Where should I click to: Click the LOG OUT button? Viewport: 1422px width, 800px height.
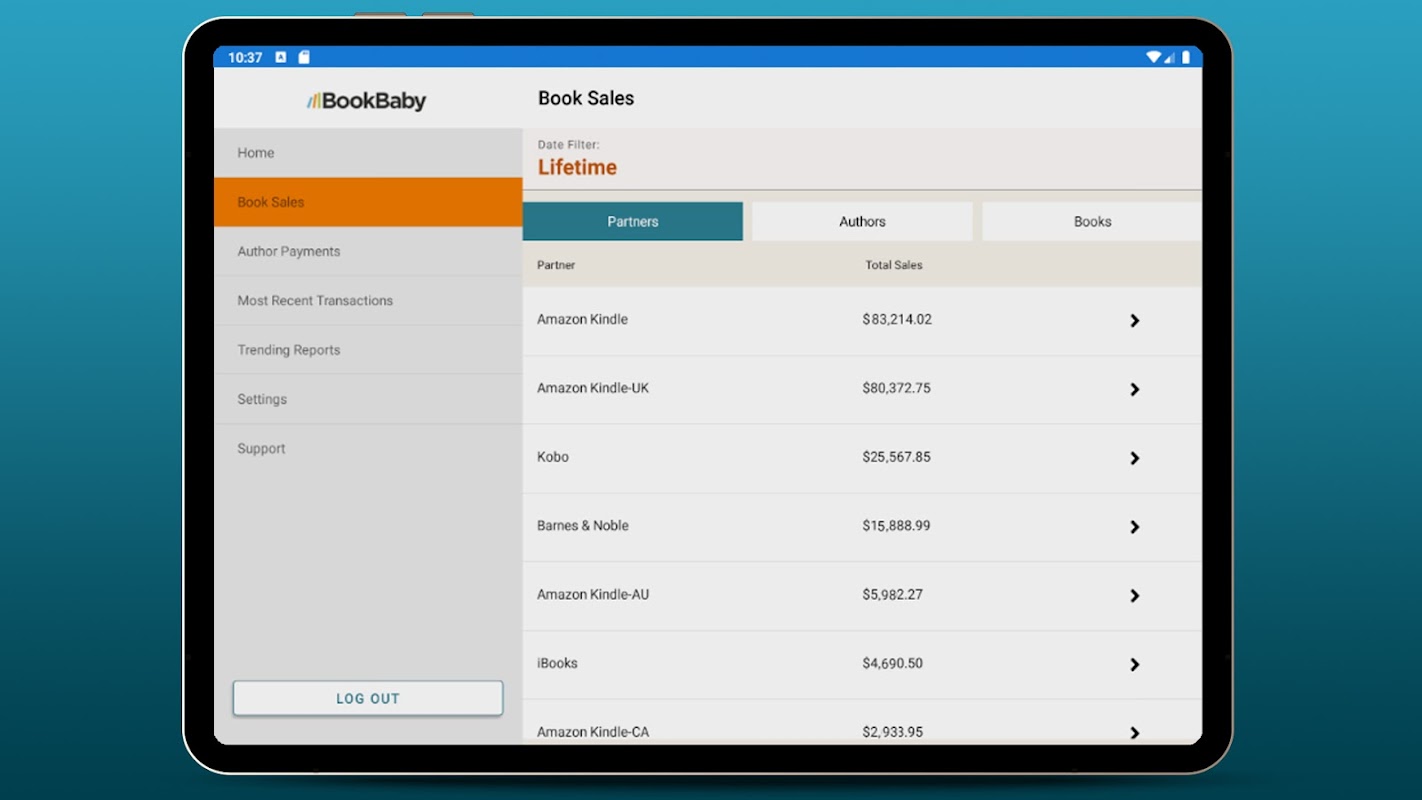tap(368, 698)
